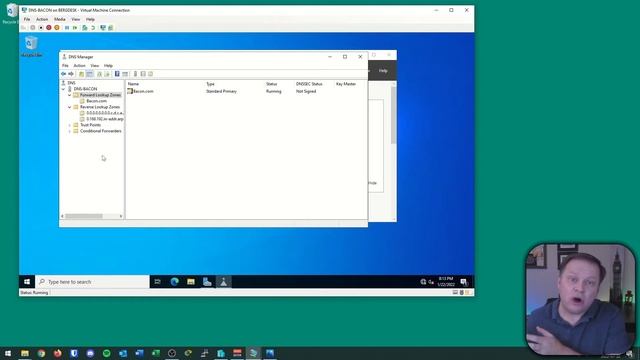Image resolution: width=640 pixels, height=360 pixels.
Task: Select the root DNS node in tree
Action: pos(71,83)
